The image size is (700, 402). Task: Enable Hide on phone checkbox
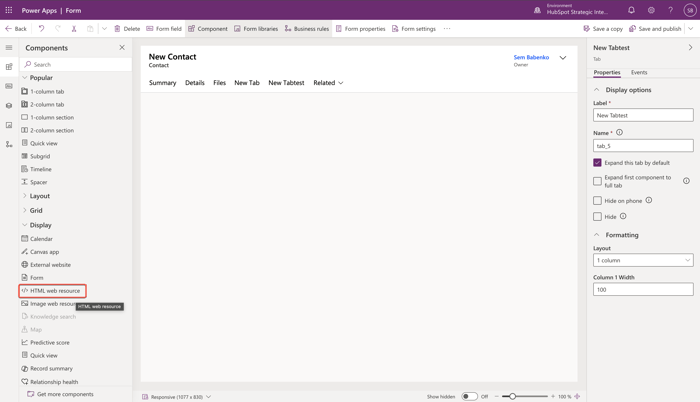[x=597, y=201]
